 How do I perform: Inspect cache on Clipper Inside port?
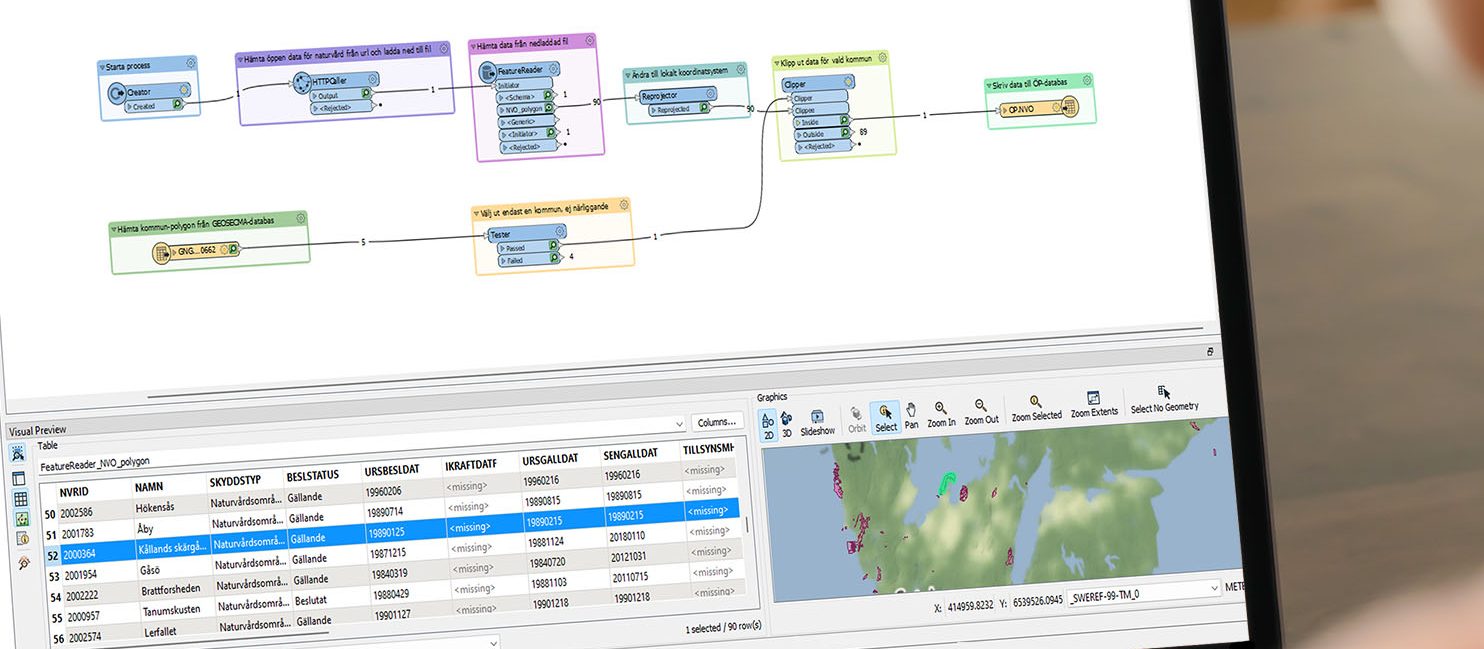(844, 120)
